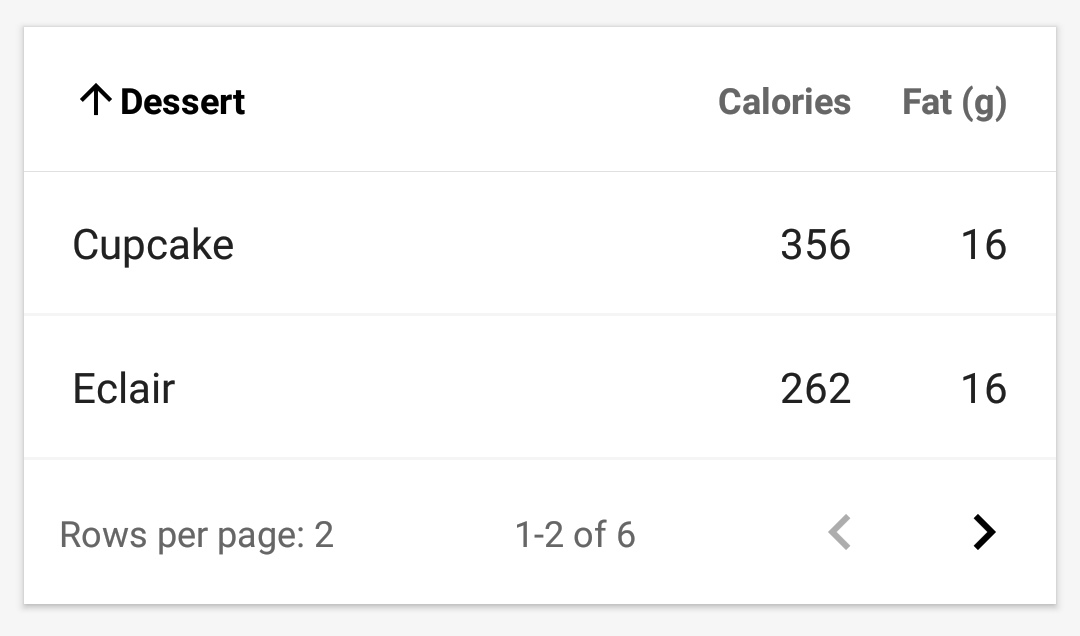Viewport: 1080px width, 636px height.
Task: Open the Rows per page selector
Action: tap(196, 535)
